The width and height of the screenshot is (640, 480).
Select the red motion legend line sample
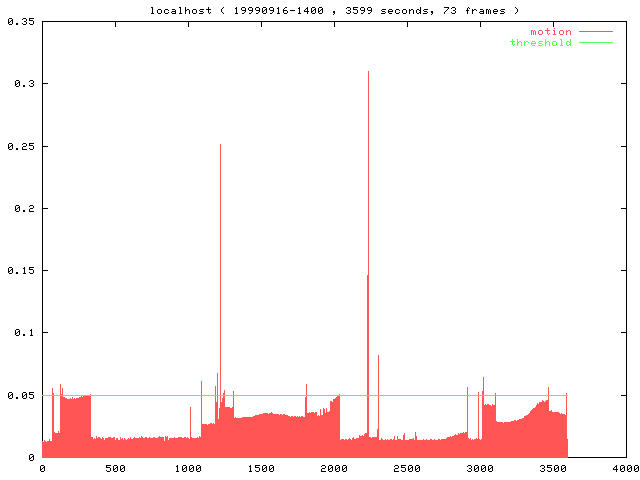596,32
